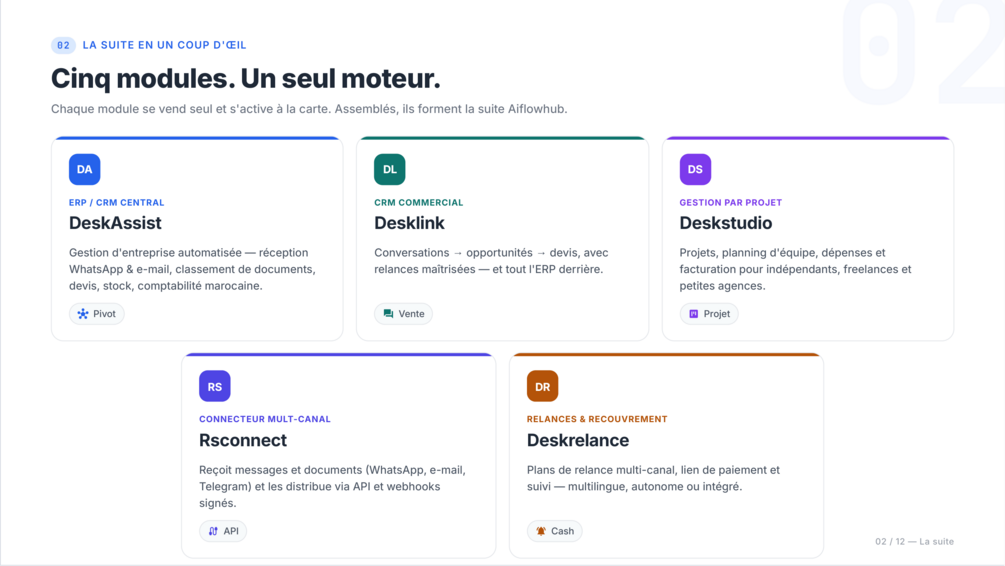
Task: Click the blue DA DeskAssist icon
Action: tap(85, 169)
